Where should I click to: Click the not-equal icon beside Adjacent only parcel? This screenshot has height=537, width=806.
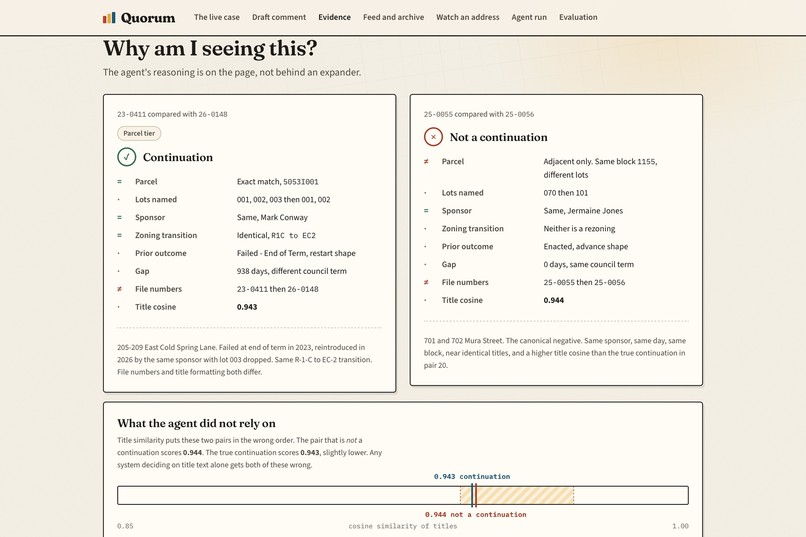pyautogui.click(x=426, y=161)
